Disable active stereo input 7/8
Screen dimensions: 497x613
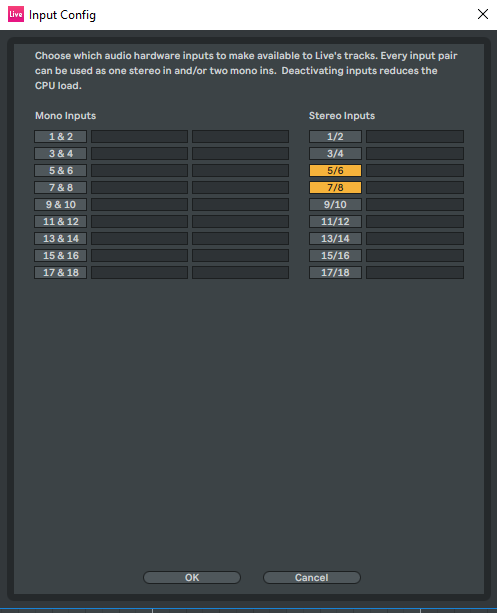(x=335, y=187)
